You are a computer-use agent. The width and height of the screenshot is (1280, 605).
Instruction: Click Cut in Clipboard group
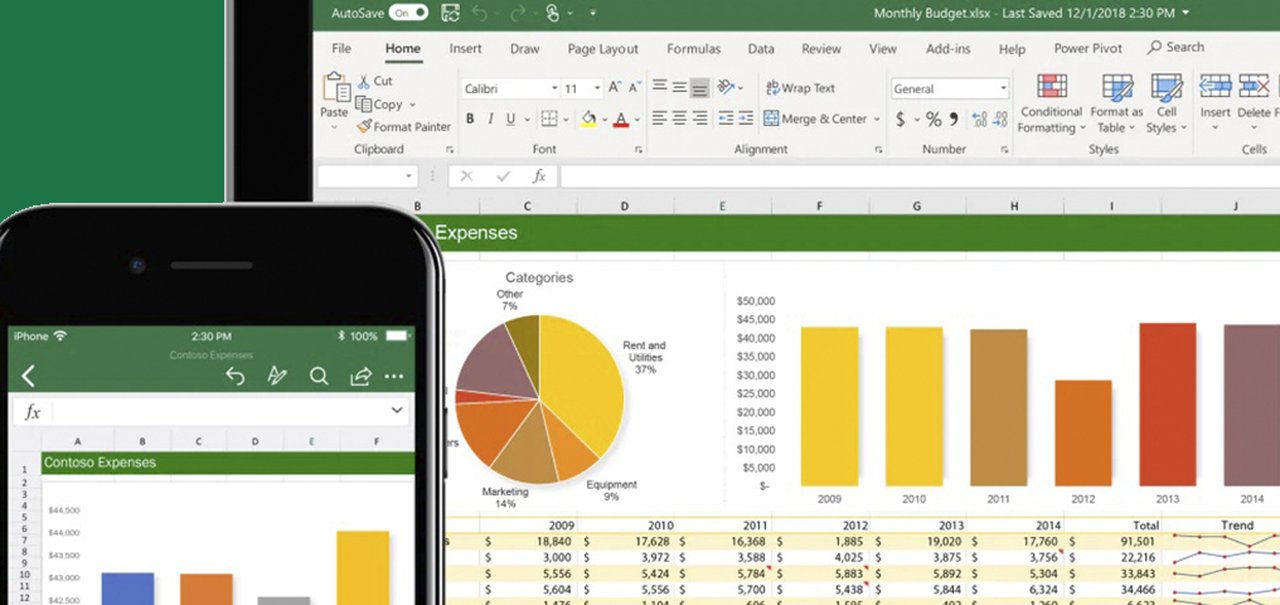374,81
